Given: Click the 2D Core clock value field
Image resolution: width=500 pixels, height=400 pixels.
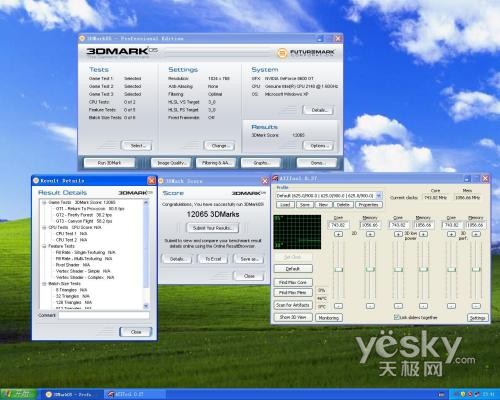Looking at the screenshot, I should [338, 225].
